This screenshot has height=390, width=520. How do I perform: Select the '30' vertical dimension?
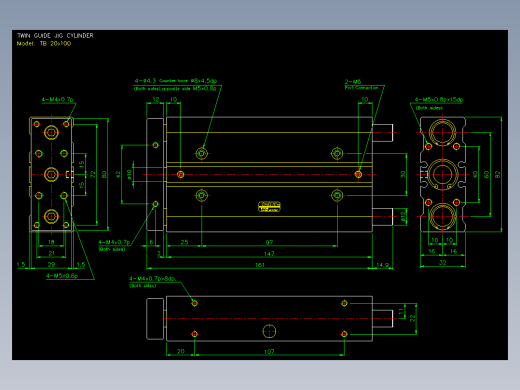point(403,174)
